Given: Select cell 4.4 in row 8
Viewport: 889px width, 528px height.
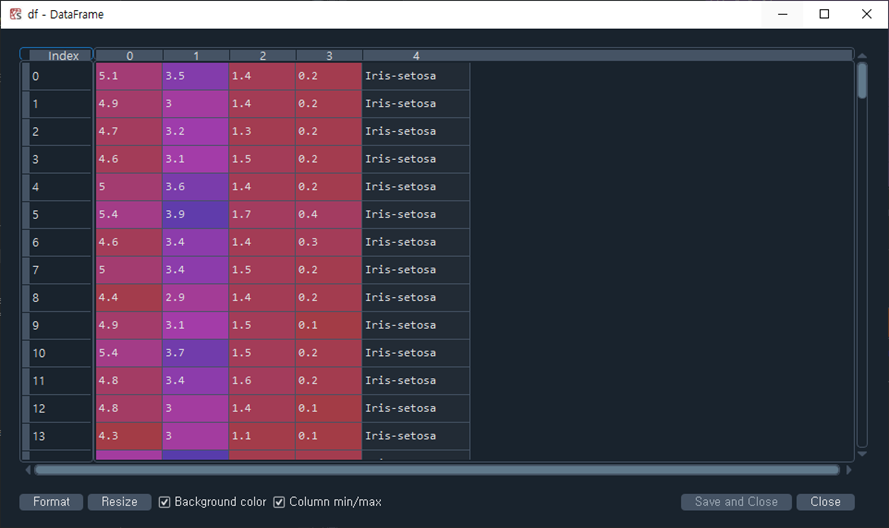Looking at the screenshot, I should click(129, 298).
